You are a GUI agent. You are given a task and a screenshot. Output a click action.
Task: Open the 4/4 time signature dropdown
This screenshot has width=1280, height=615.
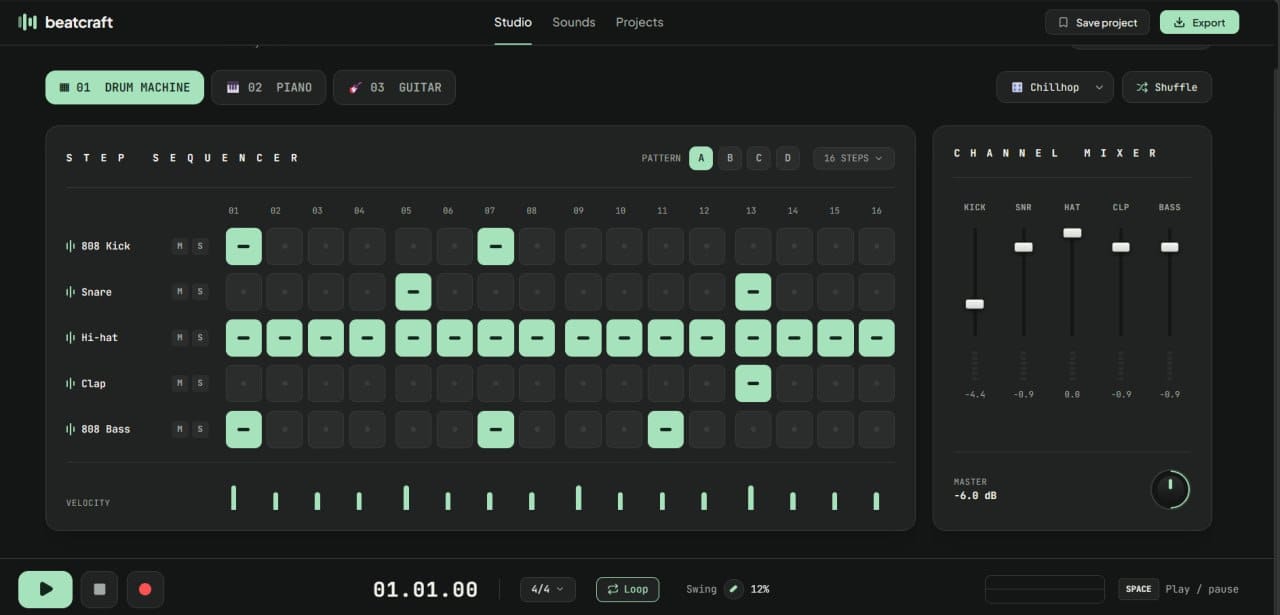point(548,589)
